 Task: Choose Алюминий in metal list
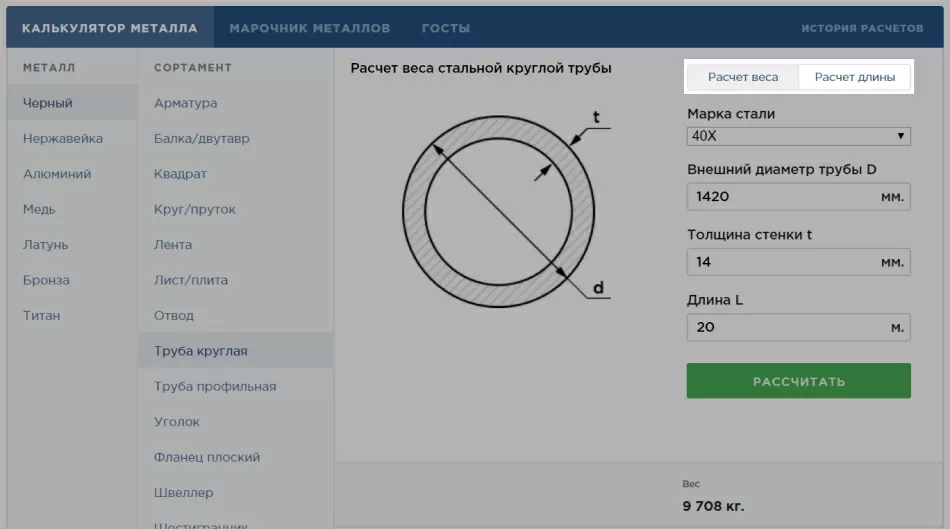click(57, 174)
